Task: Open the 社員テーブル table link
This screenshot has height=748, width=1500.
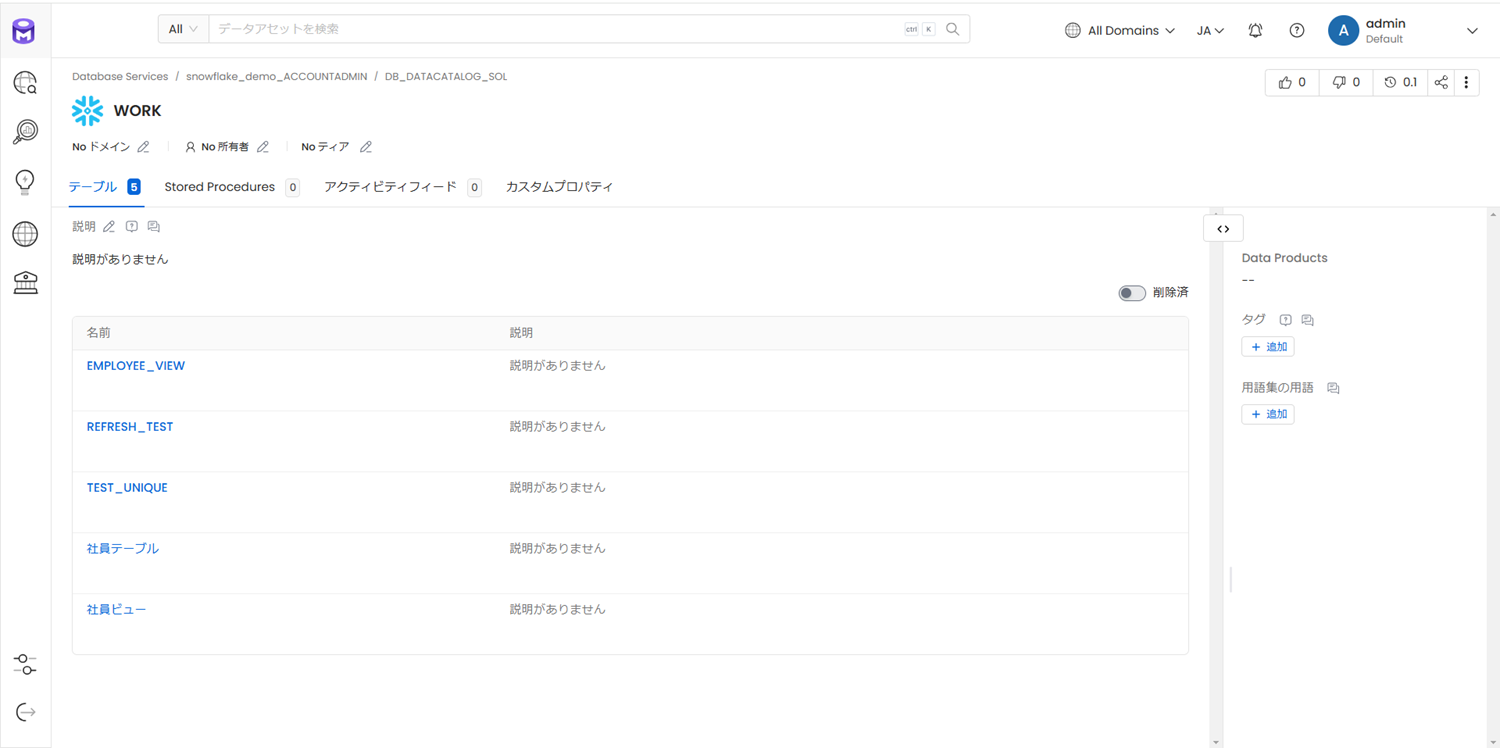Action: pyautogui.click(x=123, y=549)
